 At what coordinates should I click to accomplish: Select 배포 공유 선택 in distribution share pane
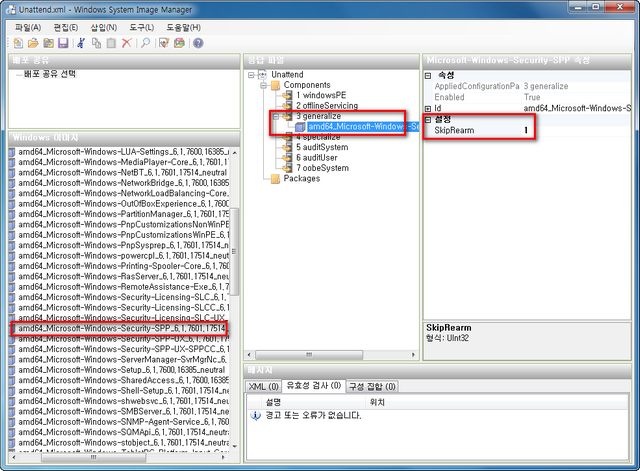(49, 74)
